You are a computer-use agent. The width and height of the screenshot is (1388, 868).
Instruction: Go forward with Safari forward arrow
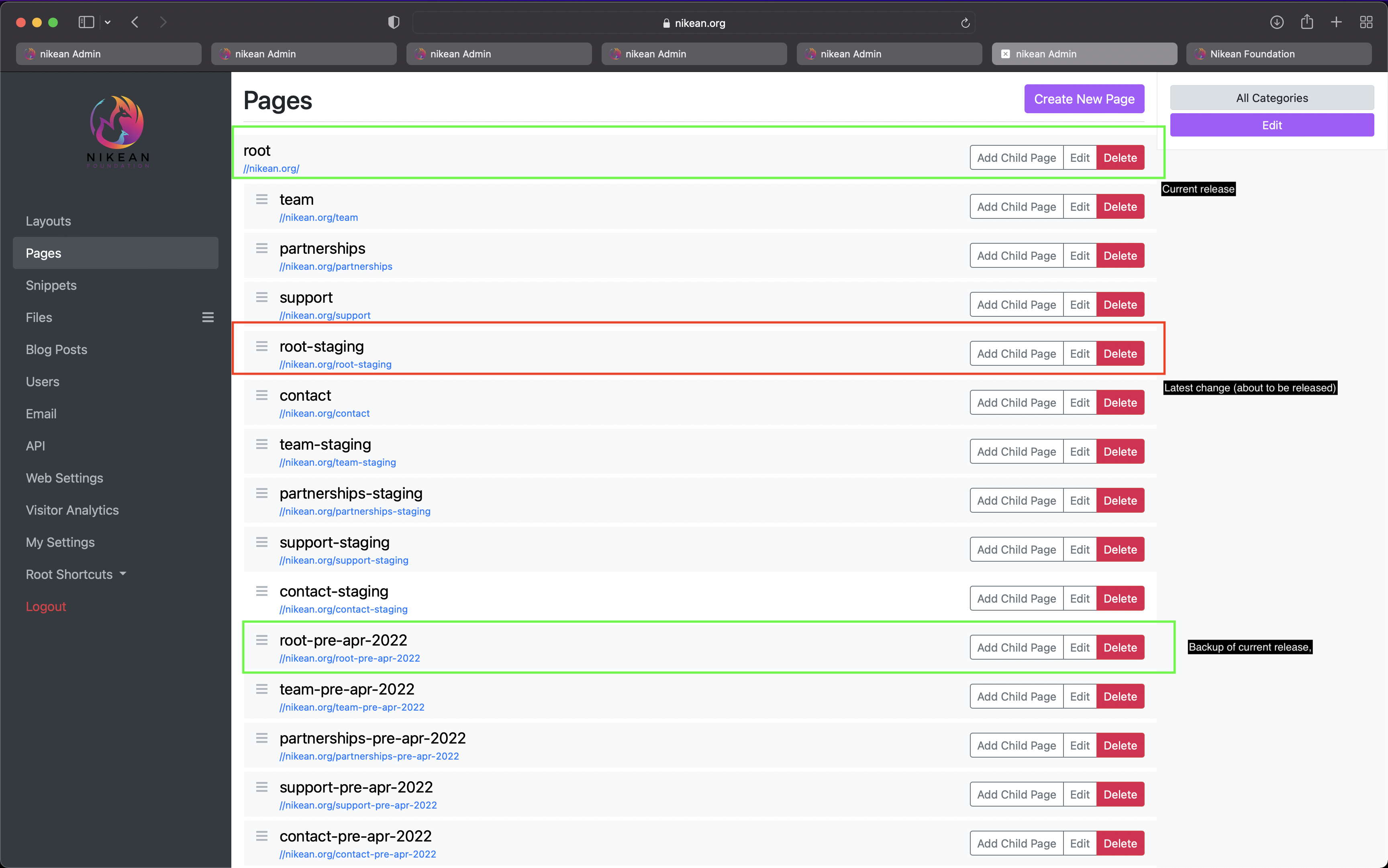pyautogui.click(x=163, y=22)
